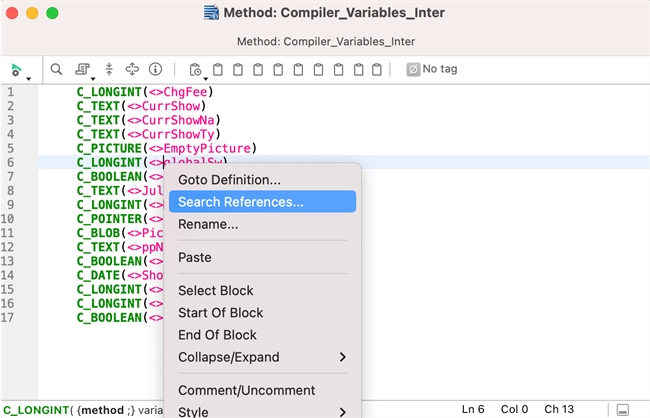The width and height of the screenshot is (650, 418).
Task: Choose Search References from context menu
Action: tap(240, 202)
